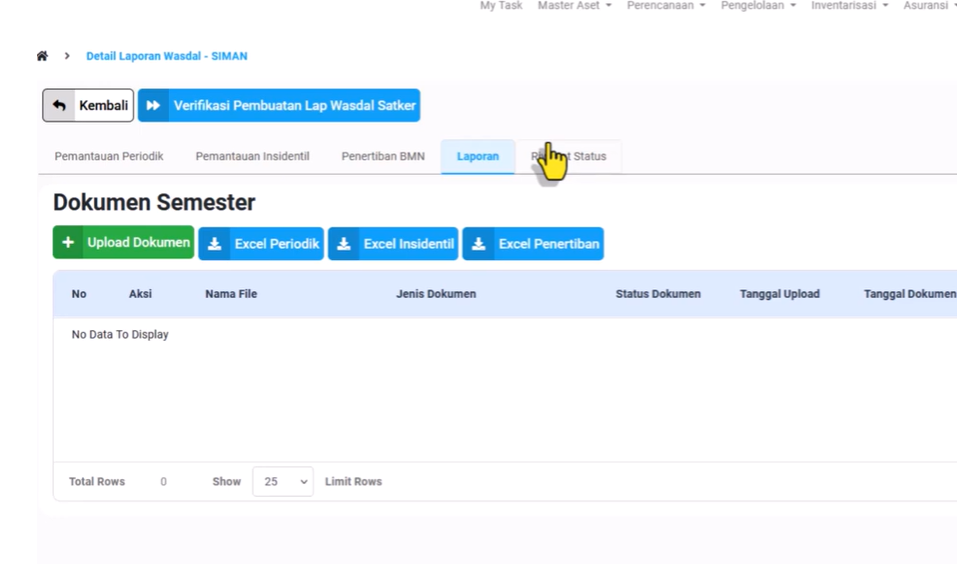
Task: Expand the Inventarisasi dropdown menu
Action: coord(850,5)
